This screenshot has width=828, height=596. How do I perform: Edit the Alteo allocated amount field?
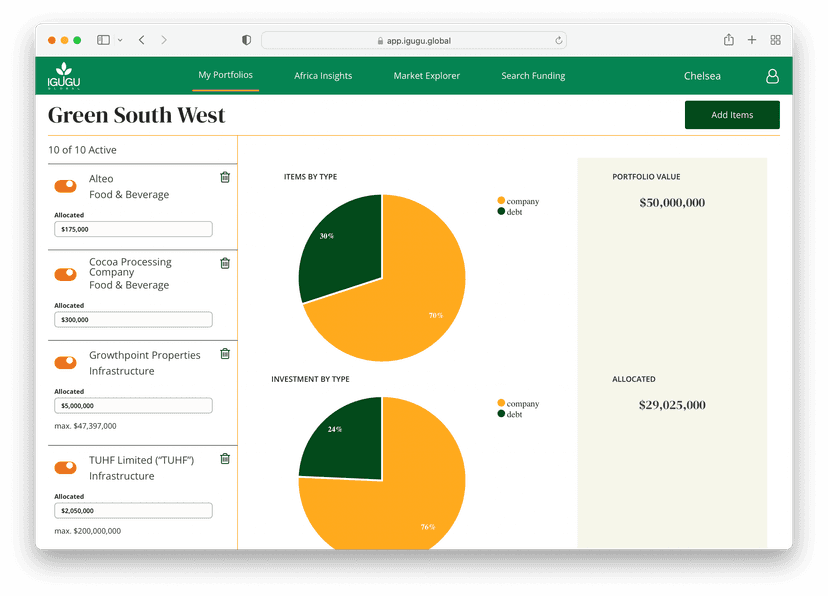coord(133,229)
